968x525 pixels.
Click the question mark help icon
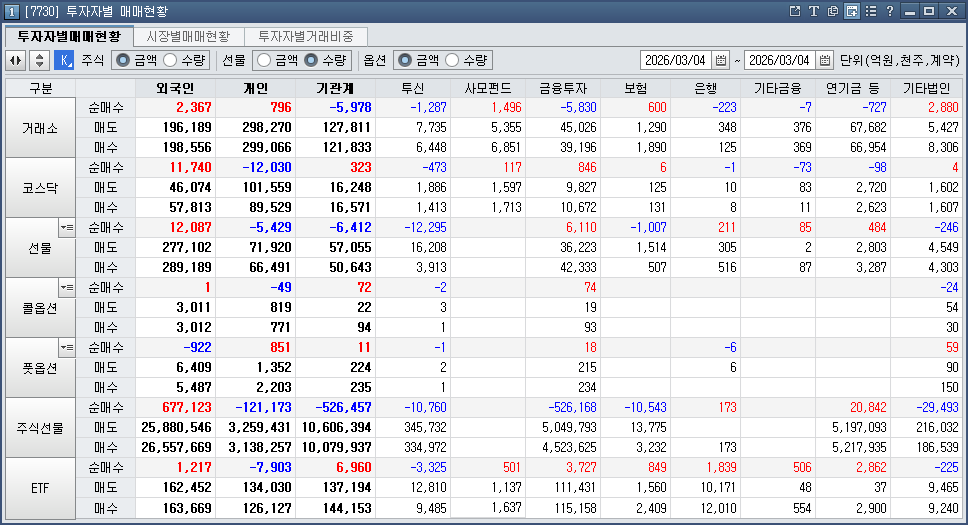coord(890,11)
